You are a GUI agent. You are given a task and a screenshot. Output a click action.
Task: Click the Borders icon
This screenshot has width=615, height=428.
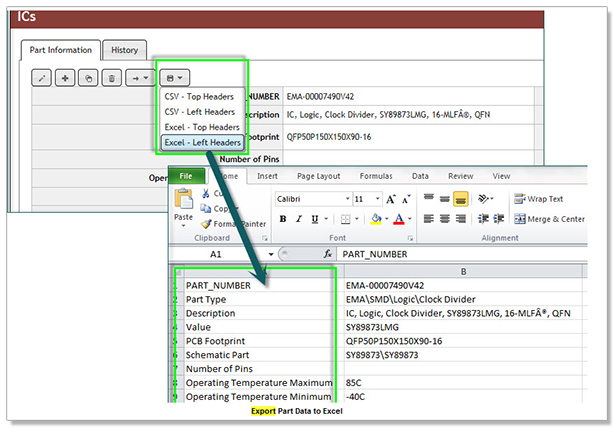pyautogui.click(x=346, y=219)
